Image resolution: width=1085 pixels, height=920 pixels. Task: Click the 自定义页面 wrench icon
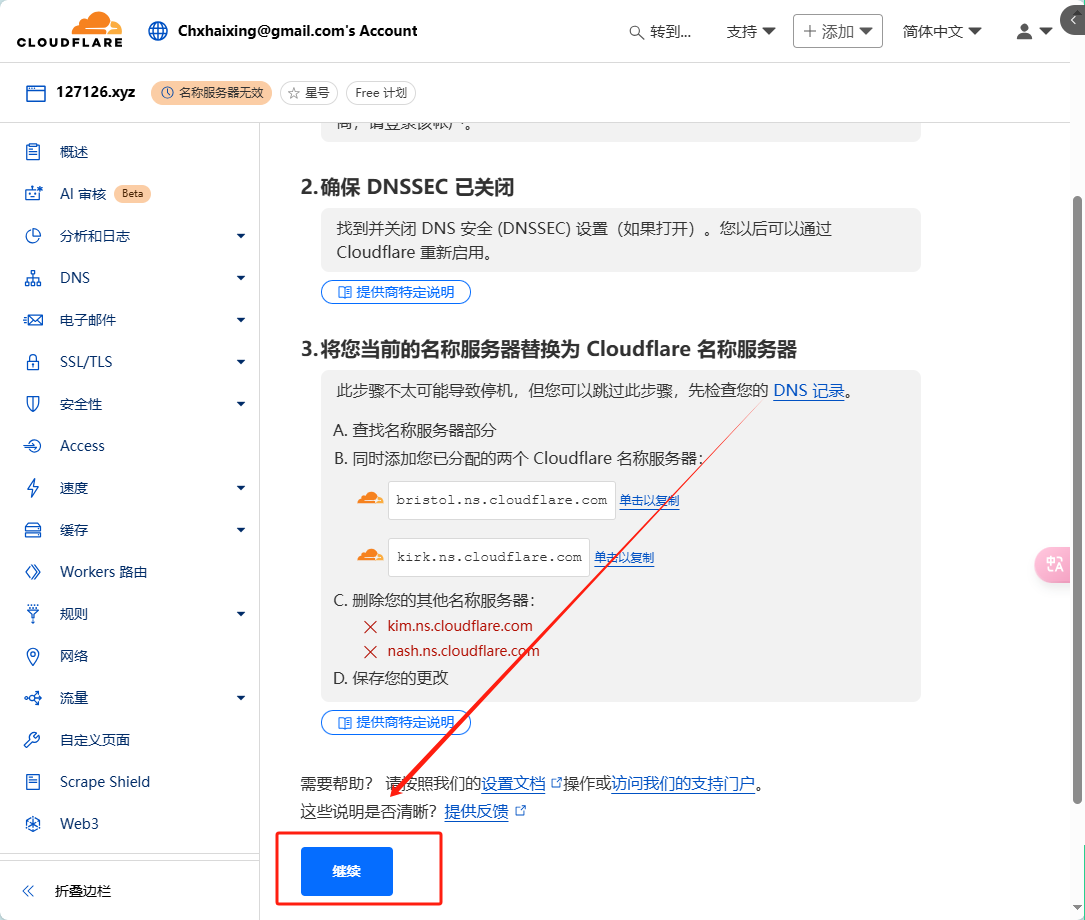[33, 740]
